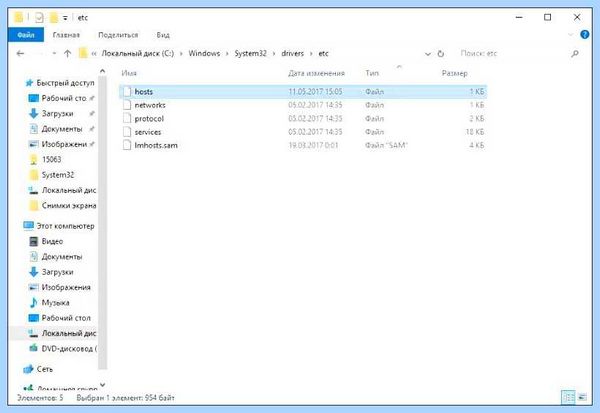This screenshot has width=600, height=413.
Task: Switch to the Вид ribbon tab
Action: (163, 35)
